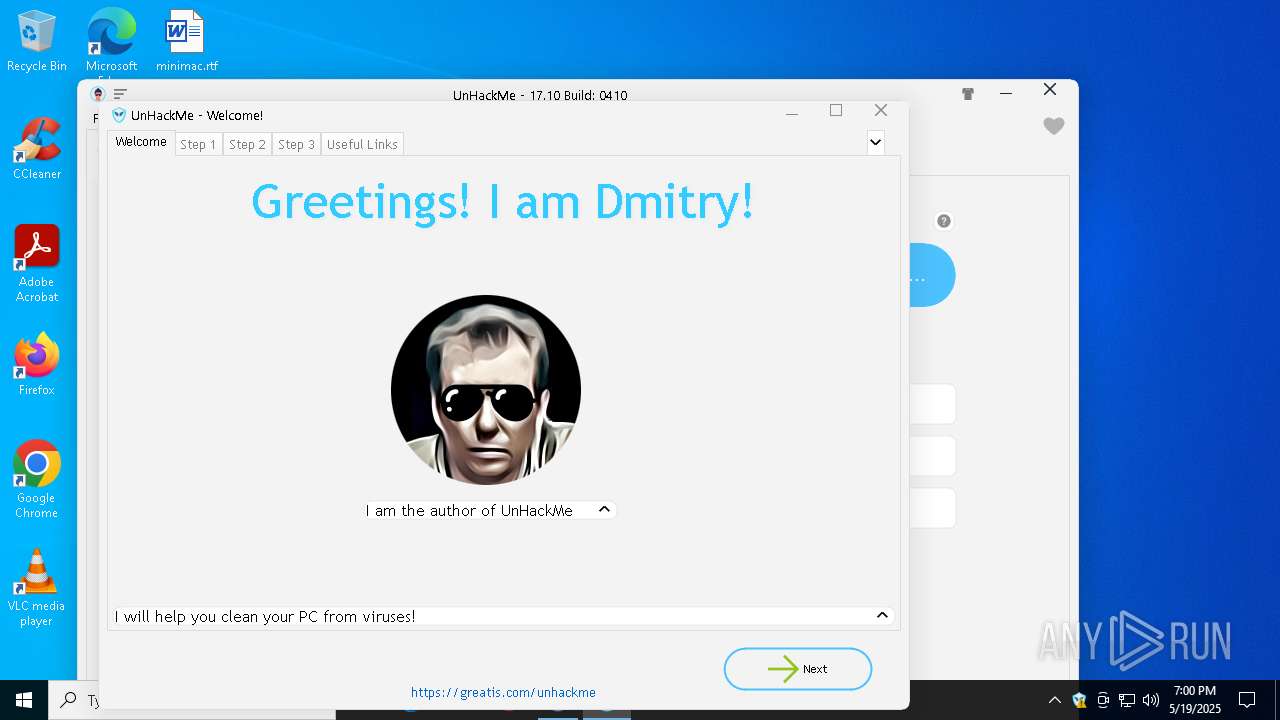Open the hamburger menu in main UnHackMe window
Image resolution: width=1280 pixels, height=720 pixels.
[x=120, y=94]
